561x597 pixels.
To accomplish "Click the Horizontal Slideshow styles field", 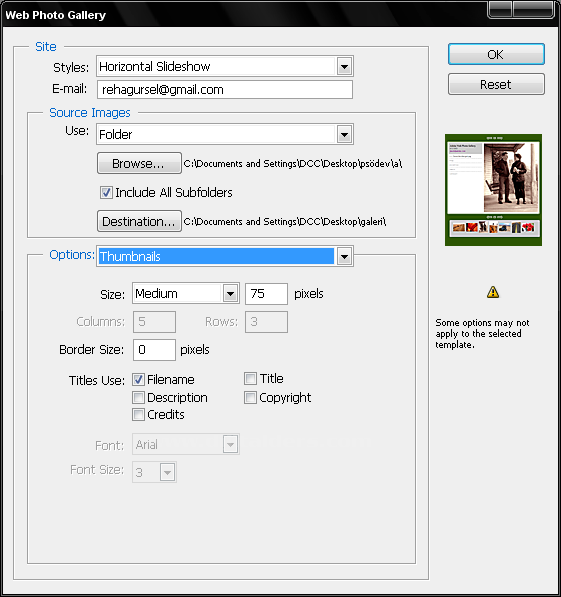I will point(216,67).
